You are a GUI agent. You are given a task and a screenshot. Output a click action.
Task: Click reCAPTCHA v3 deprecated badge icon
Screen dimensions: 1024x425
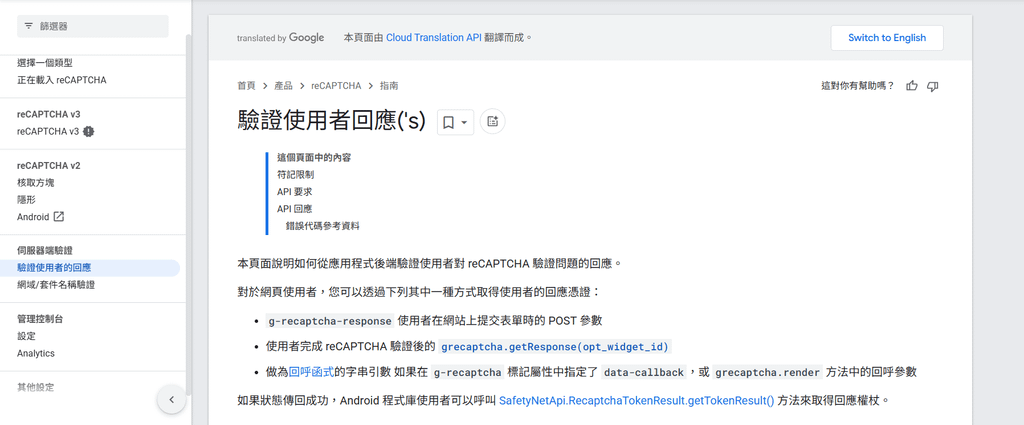pos(88,131)
